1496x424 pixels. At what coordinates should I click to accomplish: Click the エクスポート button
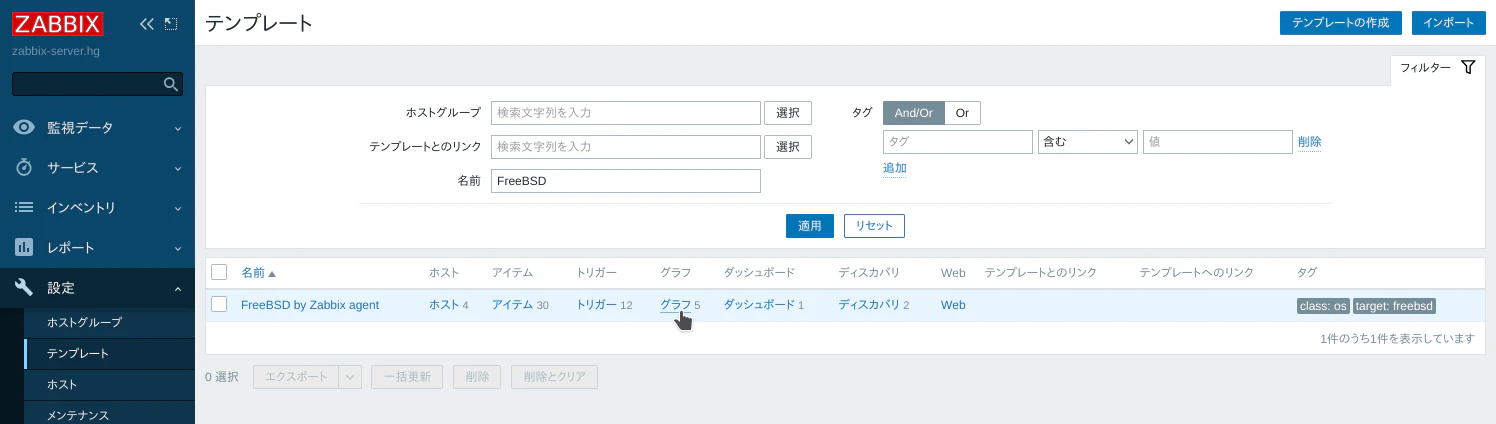(x=297, y=377)
